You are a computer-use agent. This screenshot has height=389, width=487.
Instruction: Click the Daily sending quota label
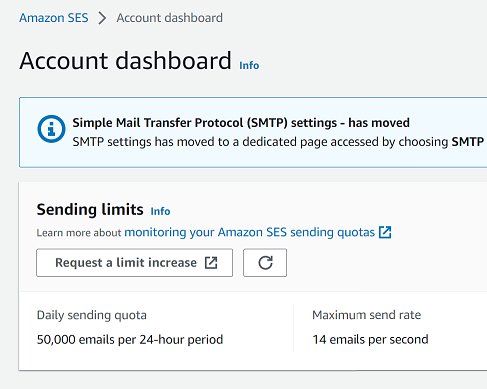tap(92, 315)
